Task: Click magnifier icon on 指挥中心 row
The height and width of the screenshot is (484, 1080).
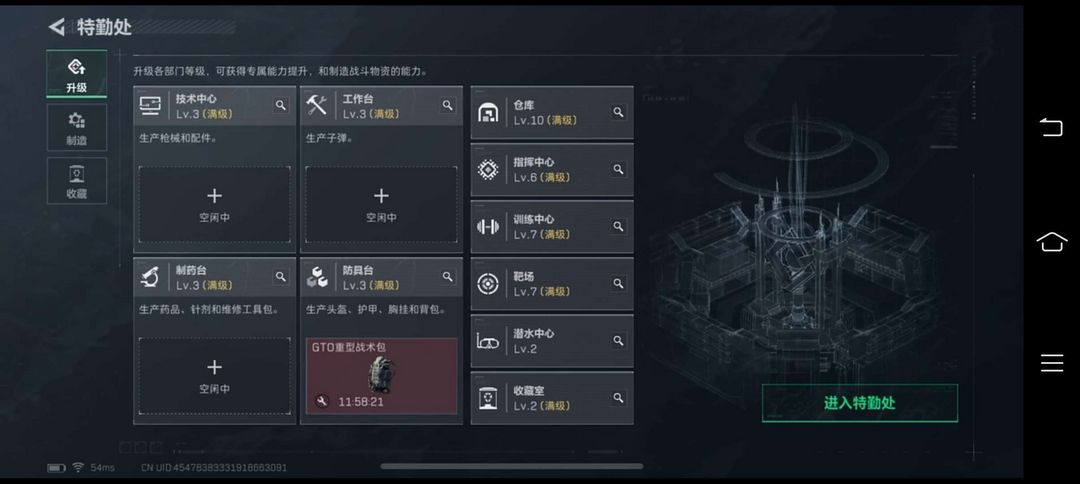Action: tap(618, 169)
